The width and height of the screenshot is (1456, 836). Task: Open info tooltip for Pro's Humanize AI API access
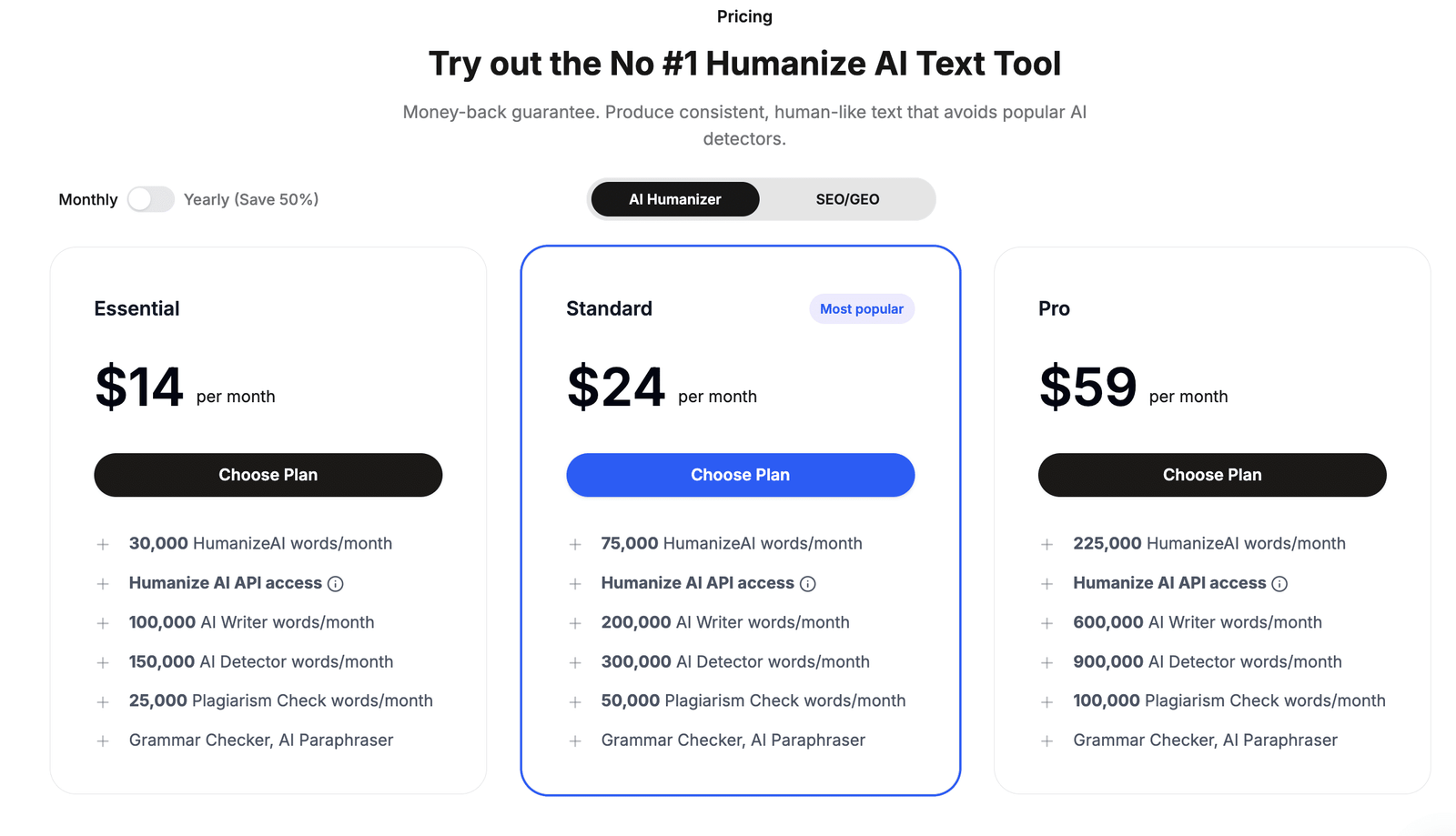[1281, 583]
